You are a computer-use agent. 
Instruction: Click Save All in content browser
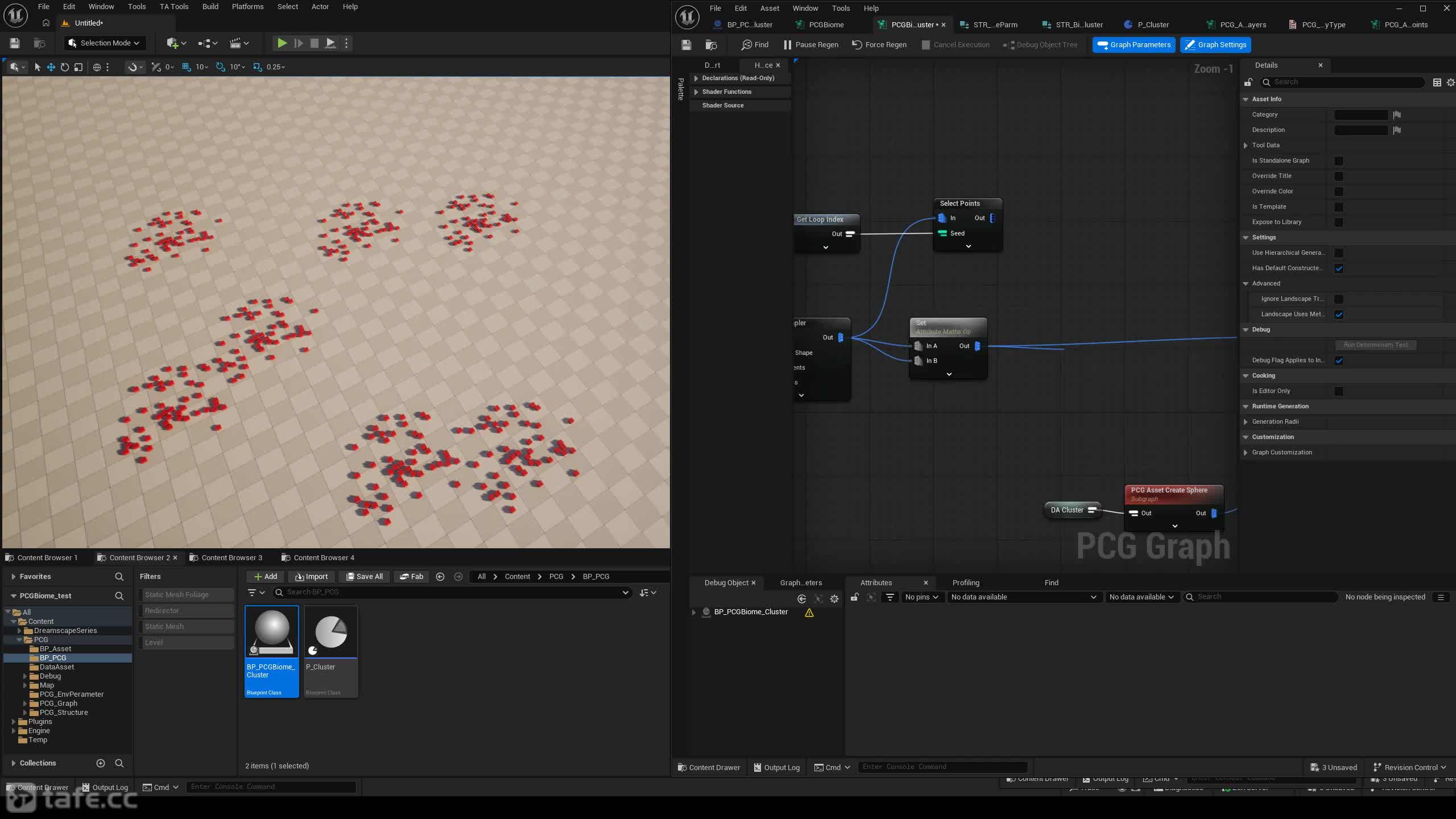click(364, 577)
